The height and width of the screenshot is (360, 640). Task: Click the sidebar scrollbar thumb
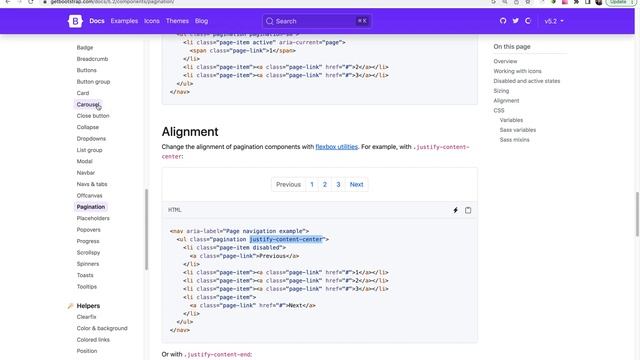point(147,229)
